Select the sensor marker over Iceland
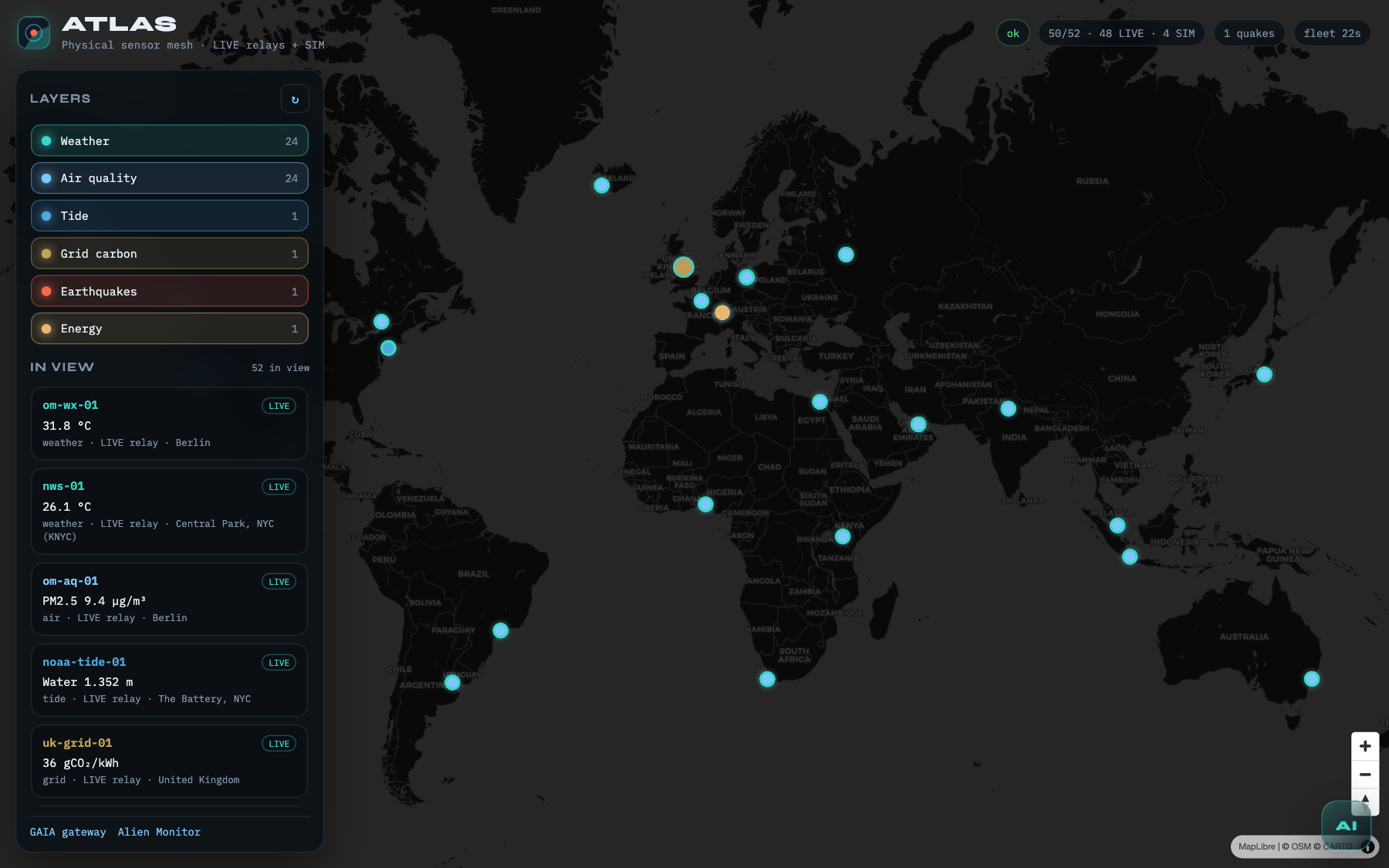This screenshot has height=868, width=1389. click(602, 185)
